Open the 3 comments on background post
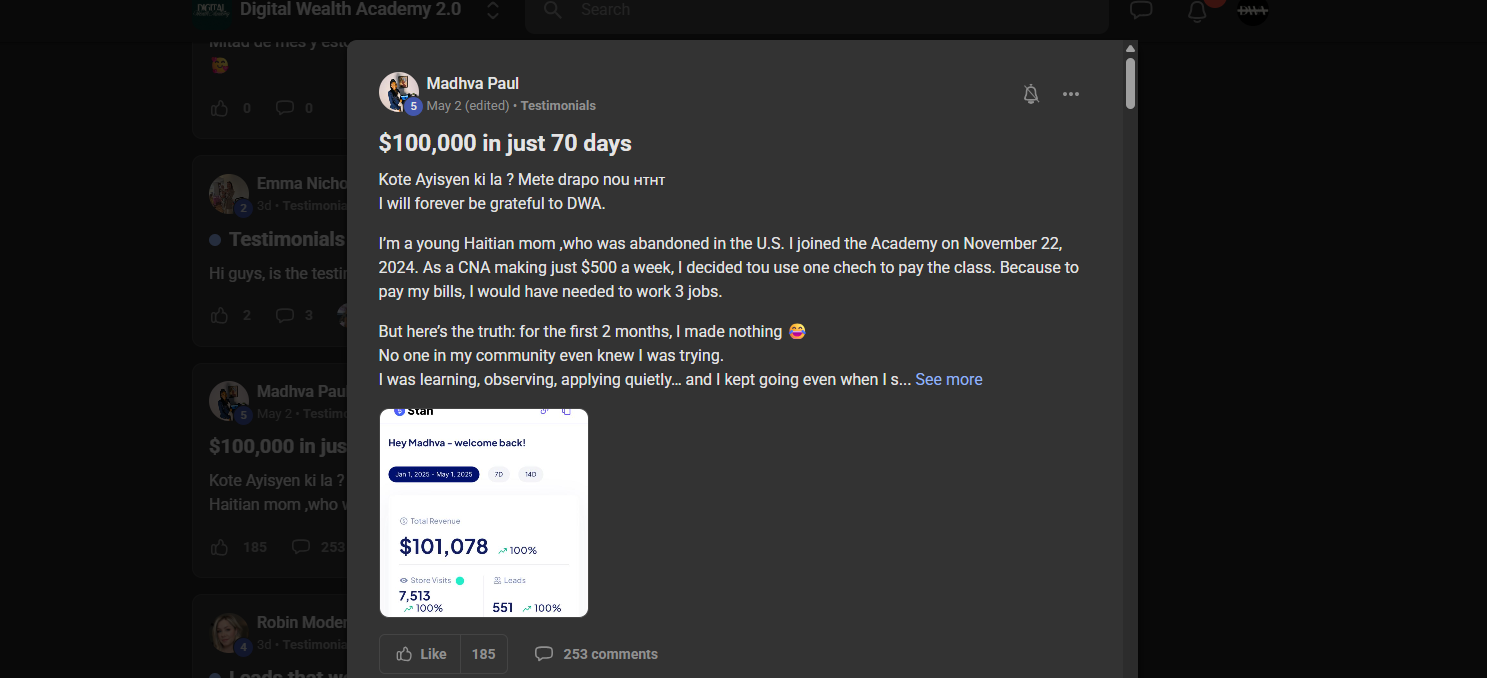The height and width of the screenshot is (678, 1487). click(294, 315)
